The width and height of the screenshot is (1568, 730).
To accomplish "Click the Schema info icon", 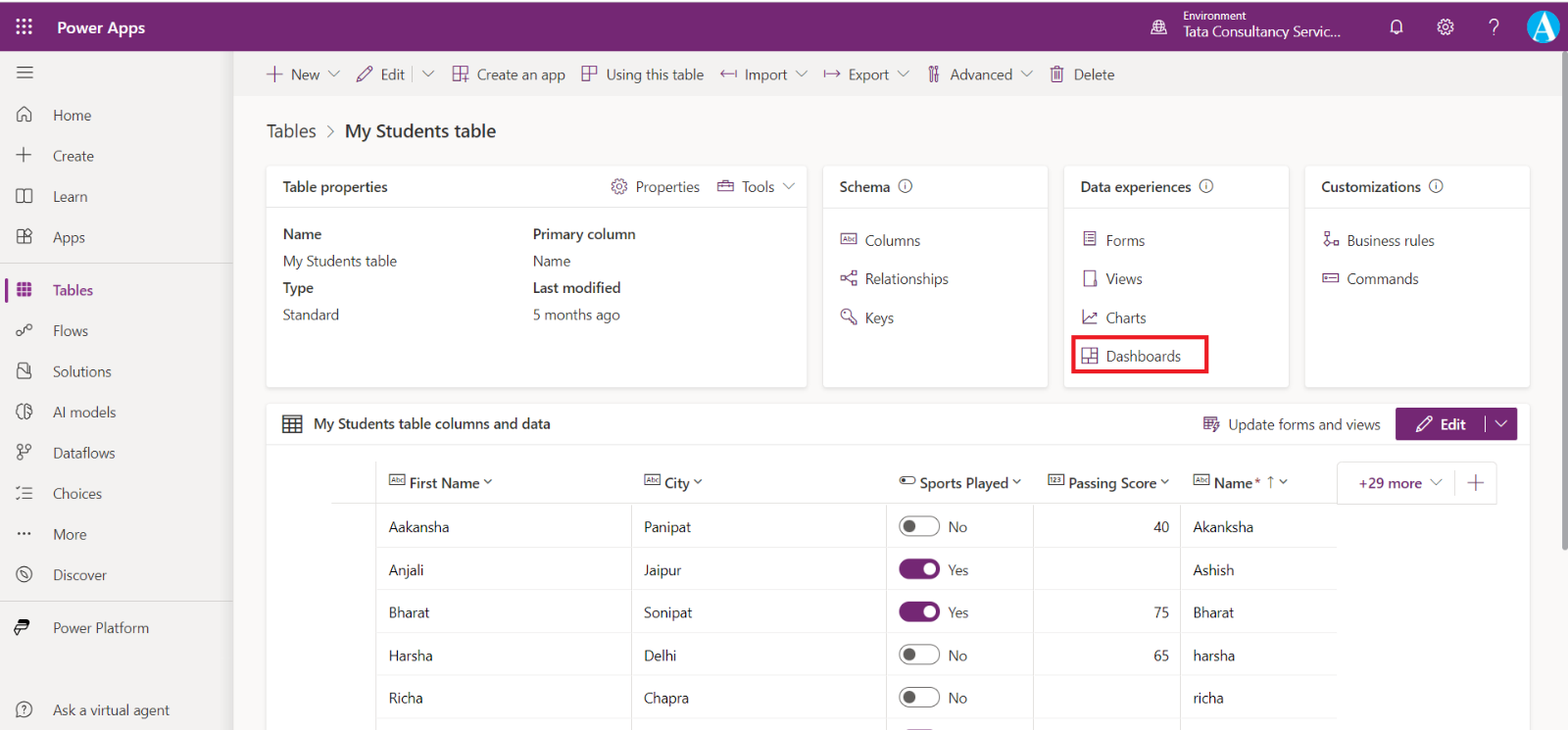I will point(906,186).
